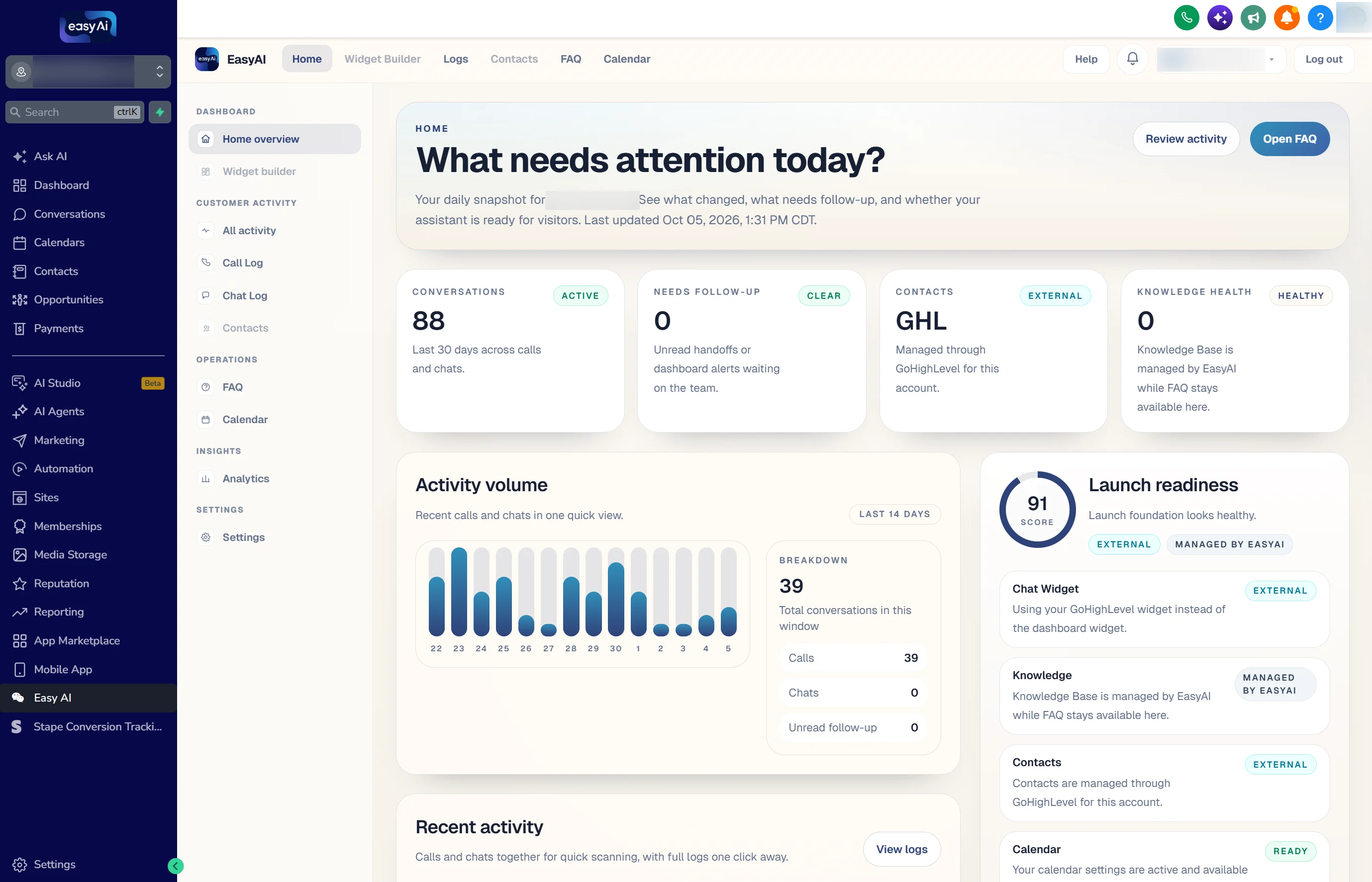Screen dimensions: 1372x882
Task: Click the blue help question-mark icon
Action: tap(1320, 18)
